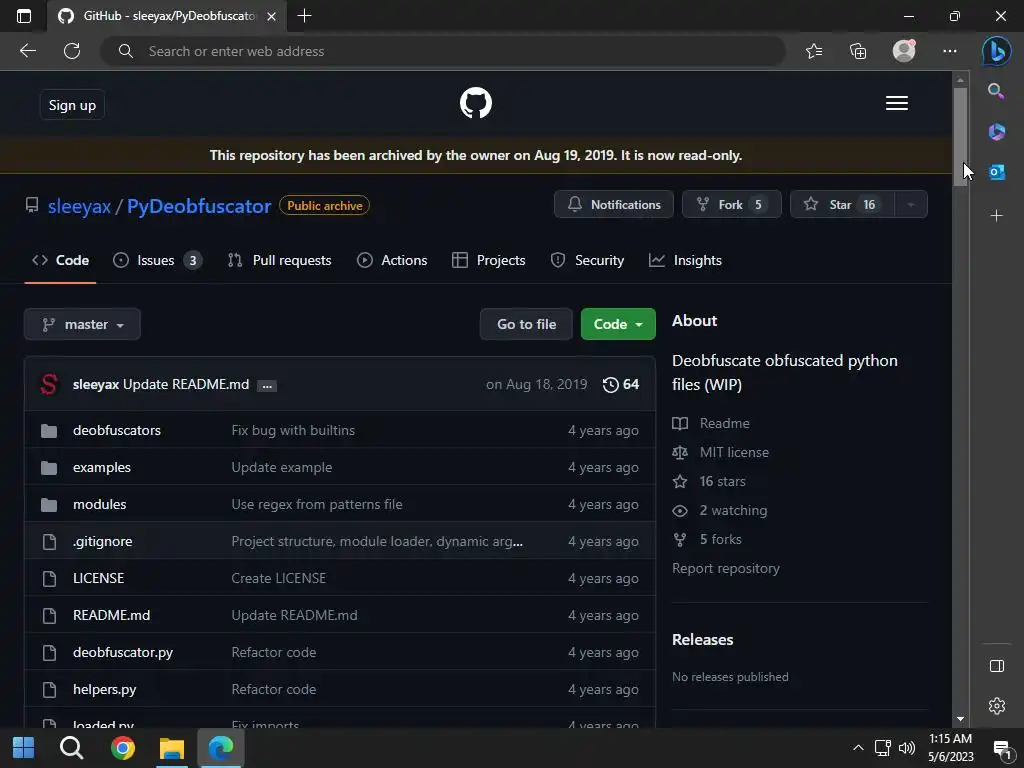
Task: Expand the commit message ellipsis
Action: tap(266, 386)
